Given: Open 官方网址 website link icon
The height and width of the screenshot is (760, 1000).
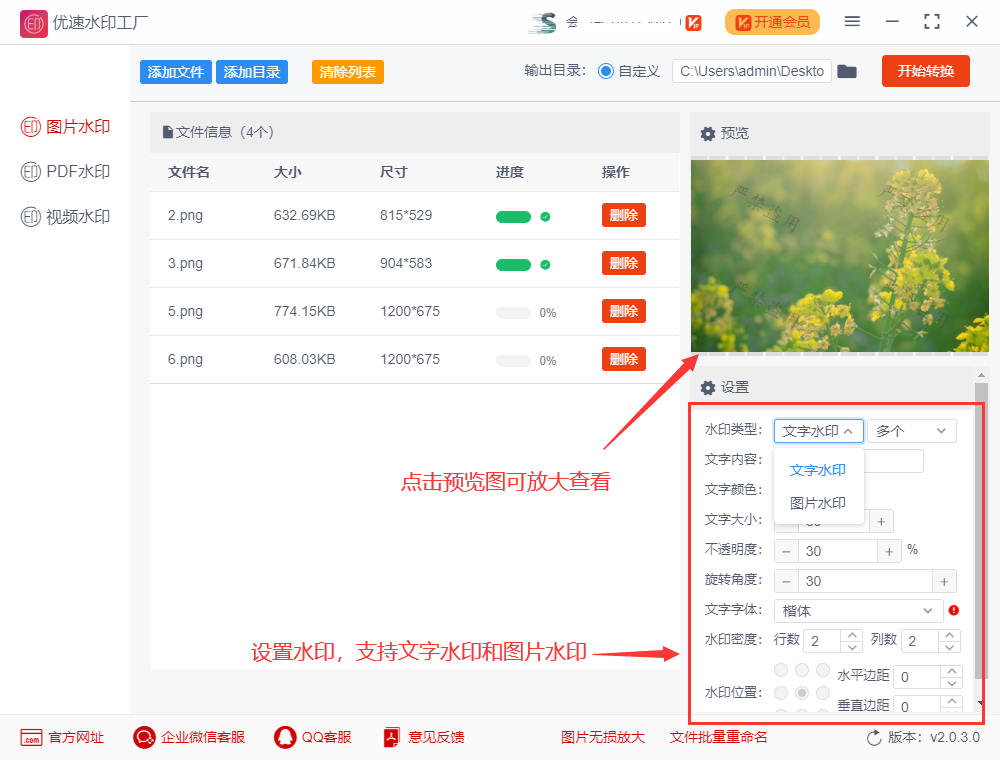Looking at the screenshot, I should click(31, 737).
